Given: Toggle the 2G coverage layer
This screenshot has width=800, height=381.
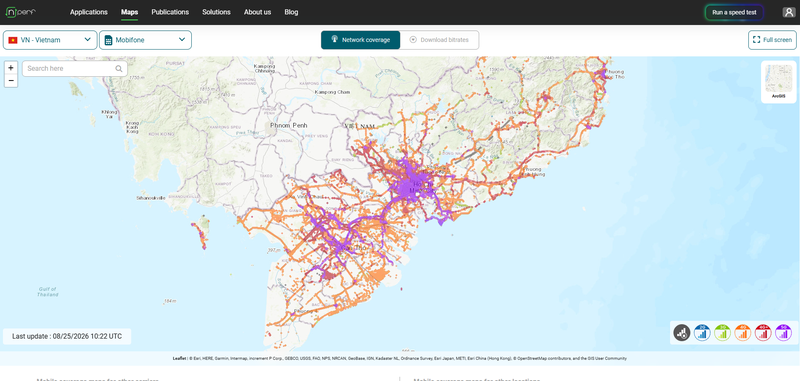Looking at the screenshot, I should coord(702,333).
